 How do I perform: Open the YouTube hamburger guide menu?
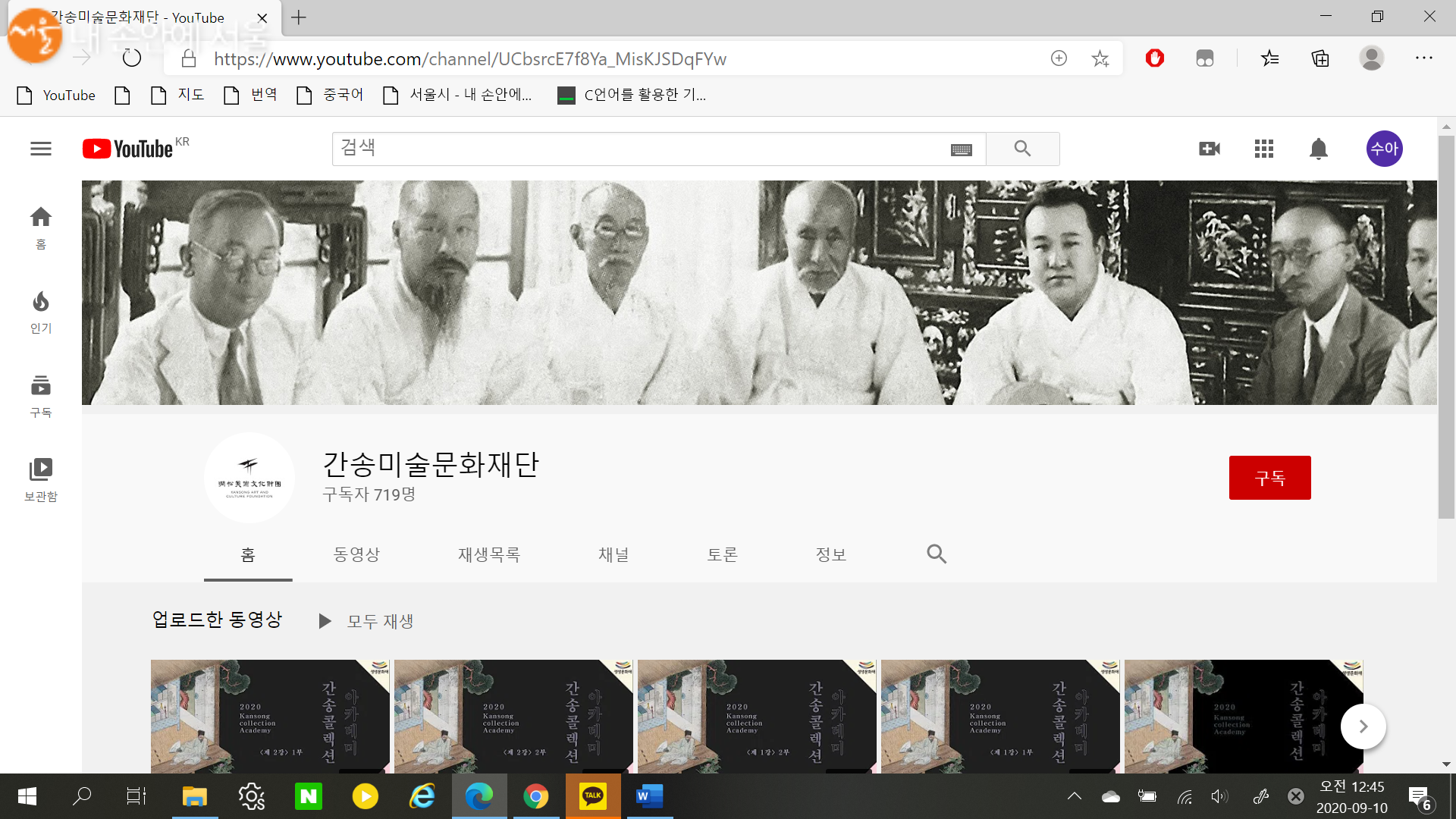click(x=41, y=149)
